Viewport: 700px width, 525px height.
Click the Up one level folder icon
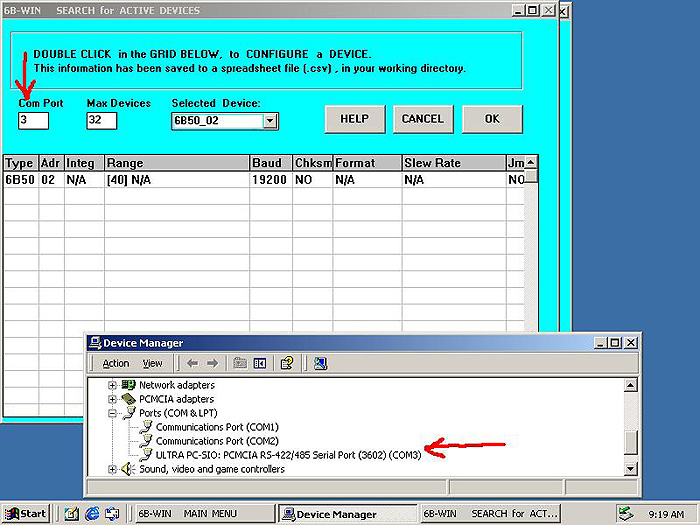(x=240, y=363)
